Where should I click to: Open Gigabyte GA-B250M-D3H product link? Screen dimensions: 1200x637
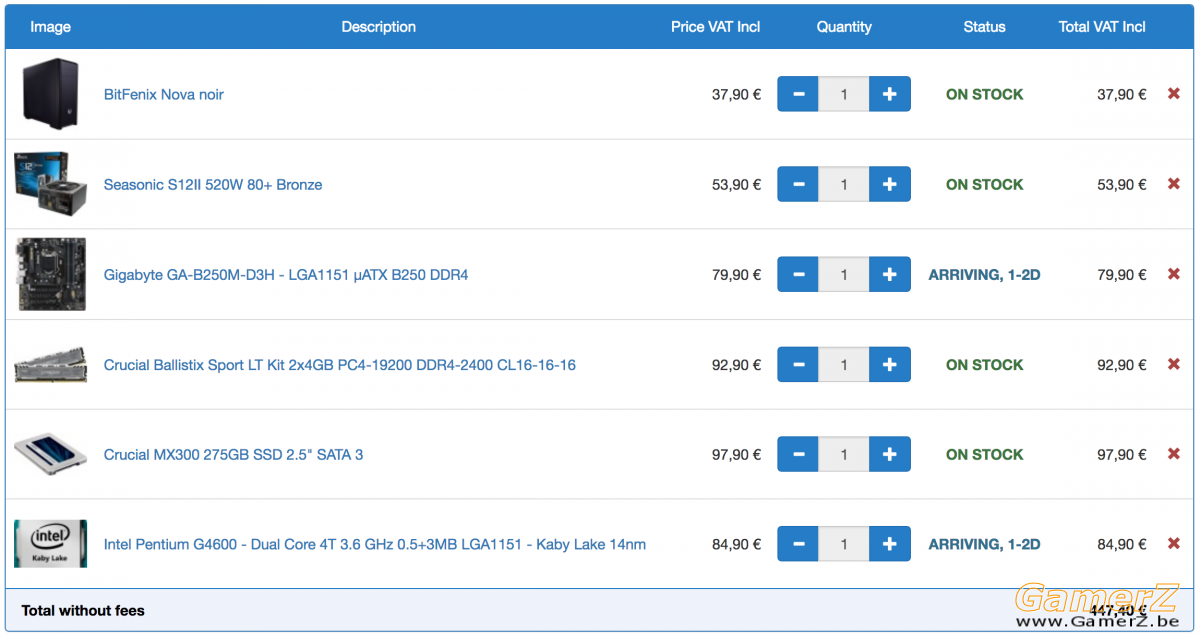(x=286, y=274)
